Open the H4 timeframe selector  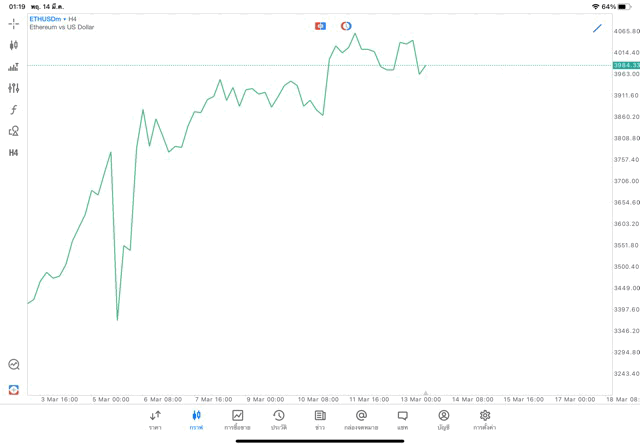(x=13, y=153)
